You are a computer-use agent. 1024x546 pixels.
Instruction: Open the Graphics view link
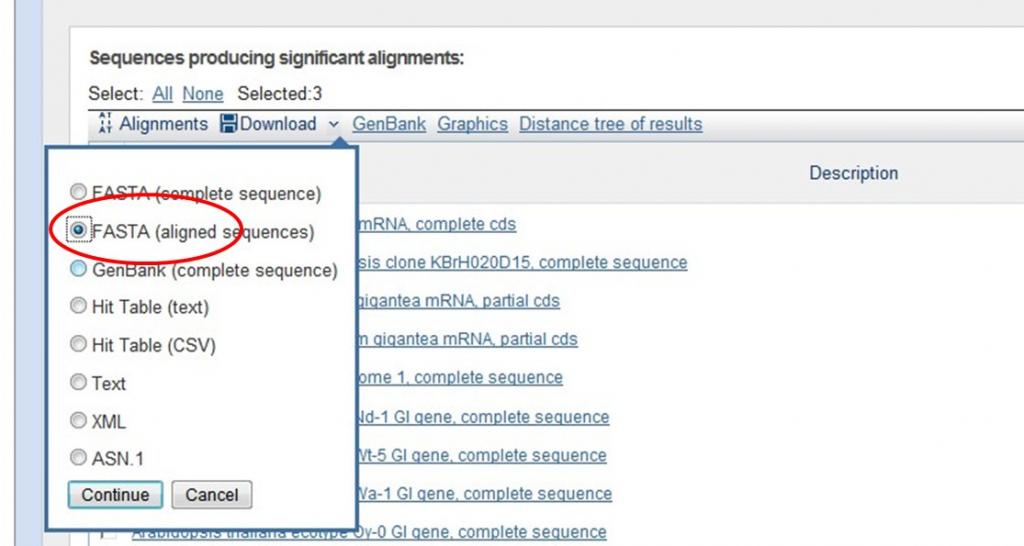[x=472, y=124]
